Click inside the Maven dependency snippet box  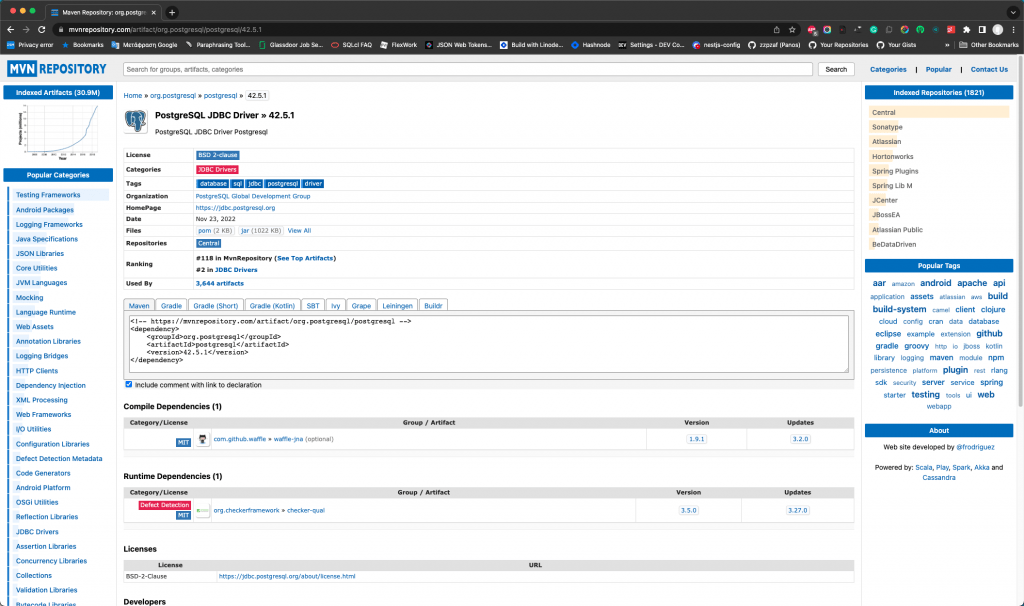point(488,343)
